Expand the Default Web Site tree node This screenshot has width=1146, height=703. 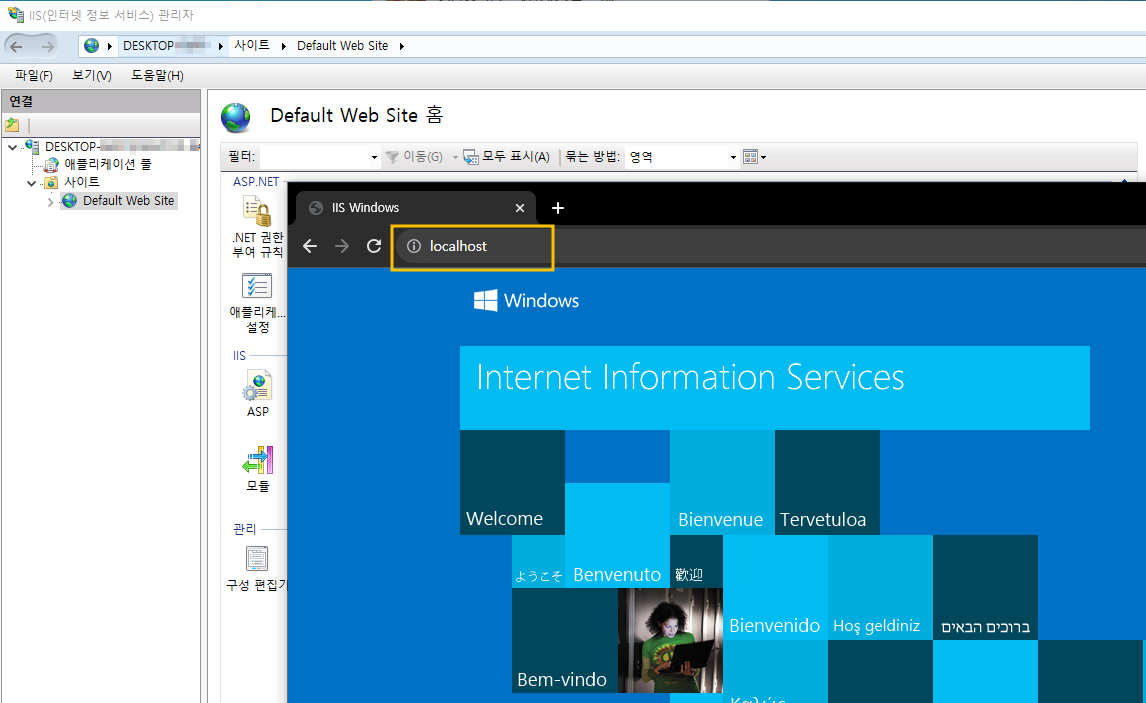pyautogui.click(x=50, y=202)
